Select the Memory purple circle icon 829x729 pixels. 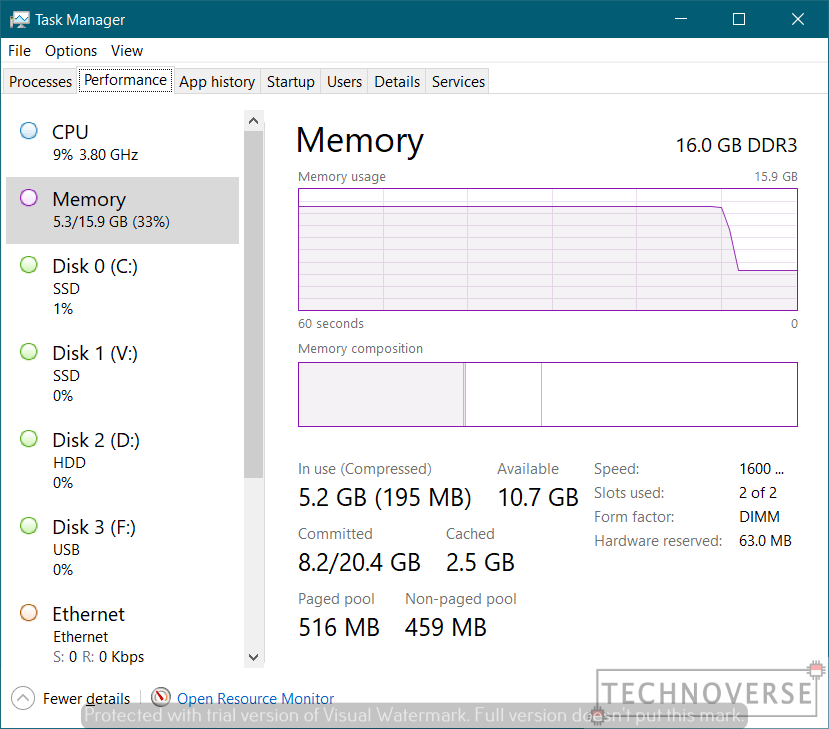coord(29,198)
